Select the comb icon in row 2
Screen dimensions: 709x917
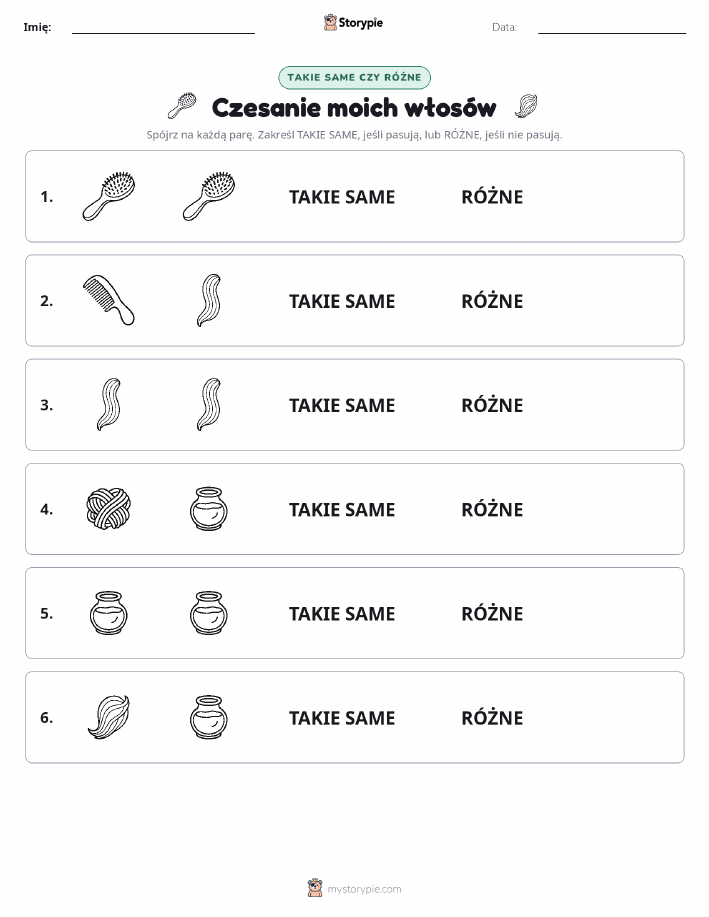coord(109,300)
